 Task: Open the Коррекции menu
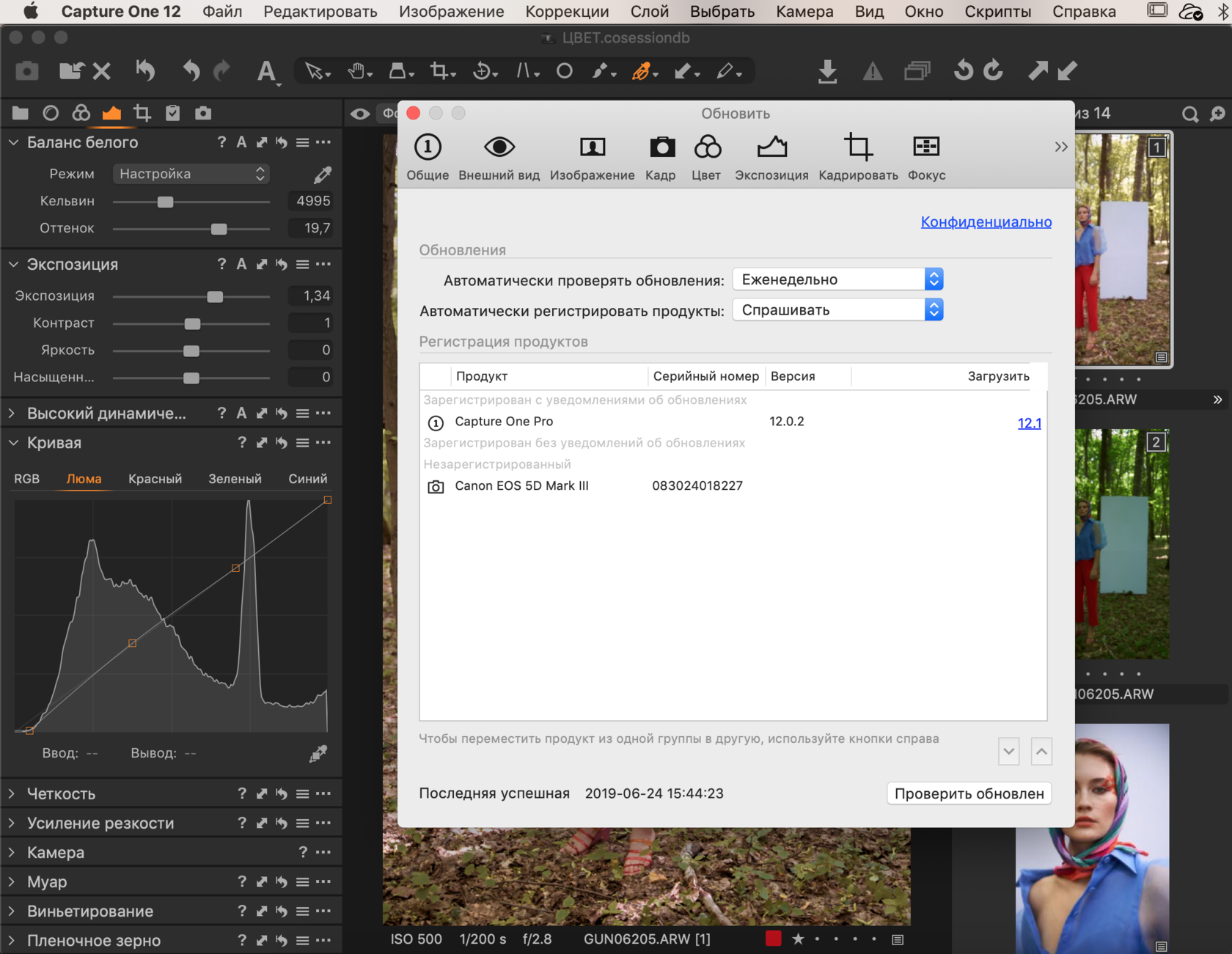pos(567,12)
